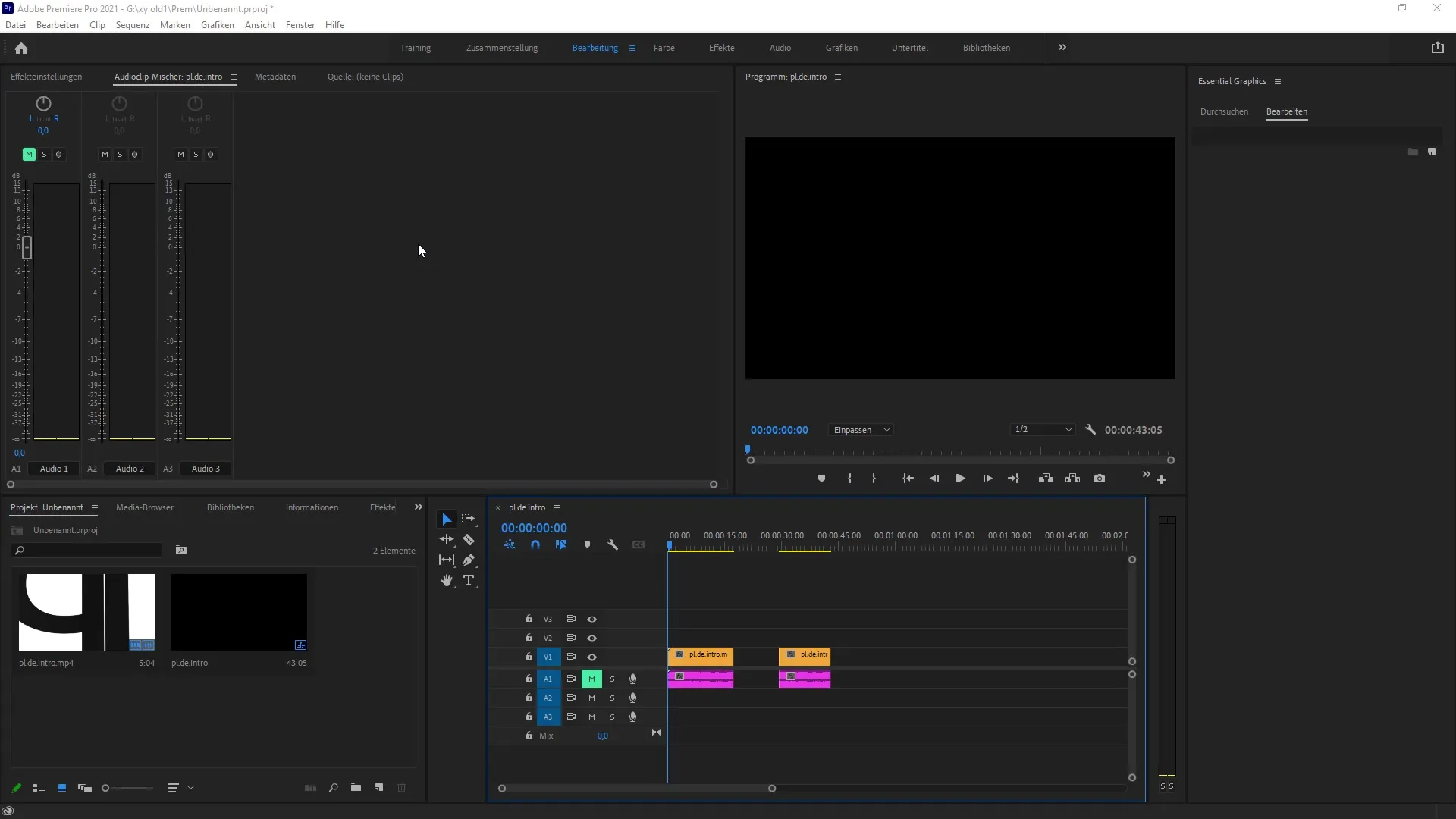Open Bearbeitung workspace menu
The height and width of the screenshot is (819, 1456).
click(x=632, y=49)
